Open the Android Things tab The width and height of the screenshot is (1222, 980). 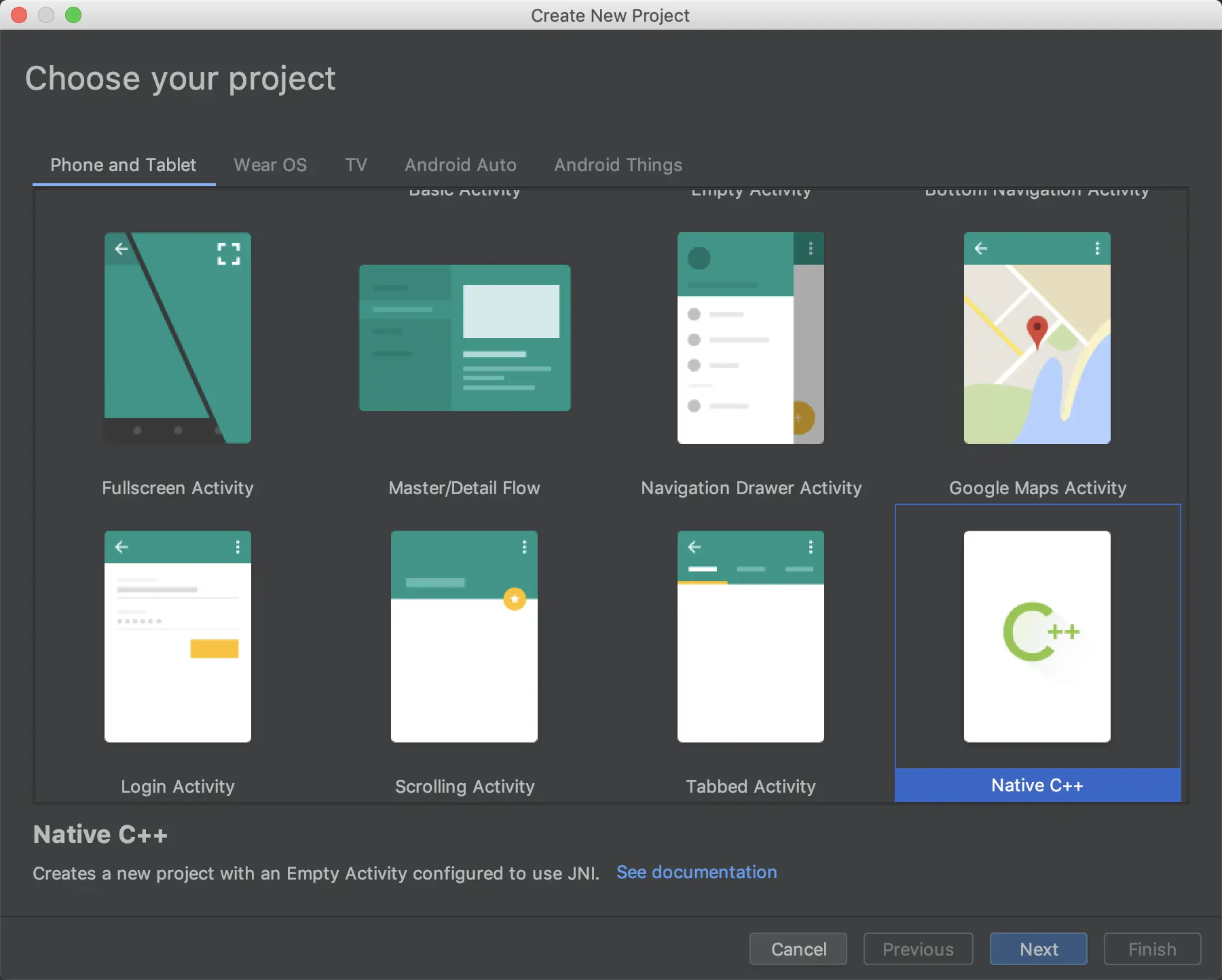coord(618,165)
